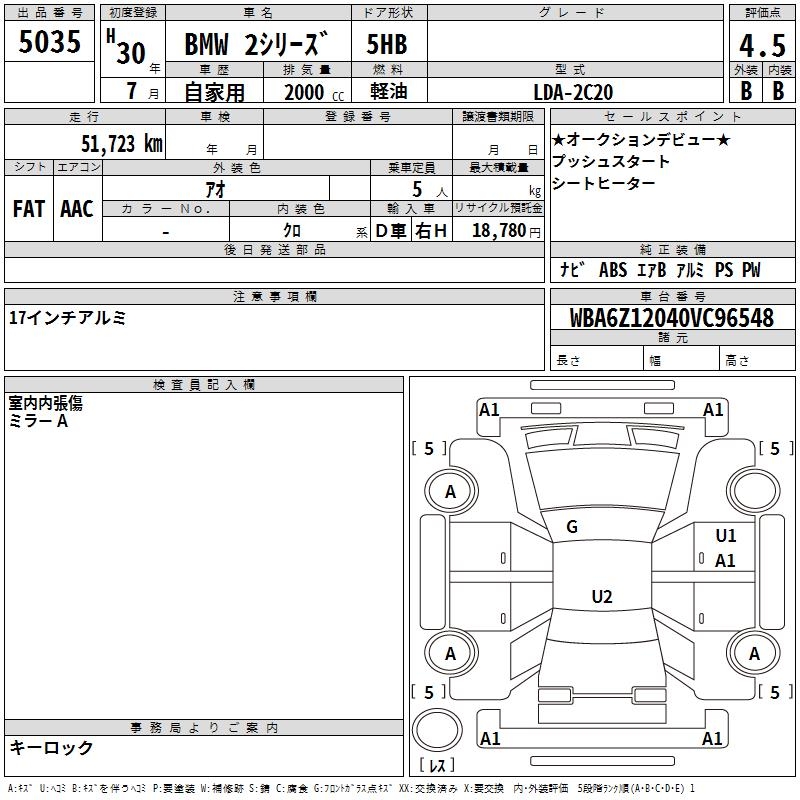This screenshot has height=800, width=800.
Task: Click the lot number 5035
Action: [x=49, y=41]
